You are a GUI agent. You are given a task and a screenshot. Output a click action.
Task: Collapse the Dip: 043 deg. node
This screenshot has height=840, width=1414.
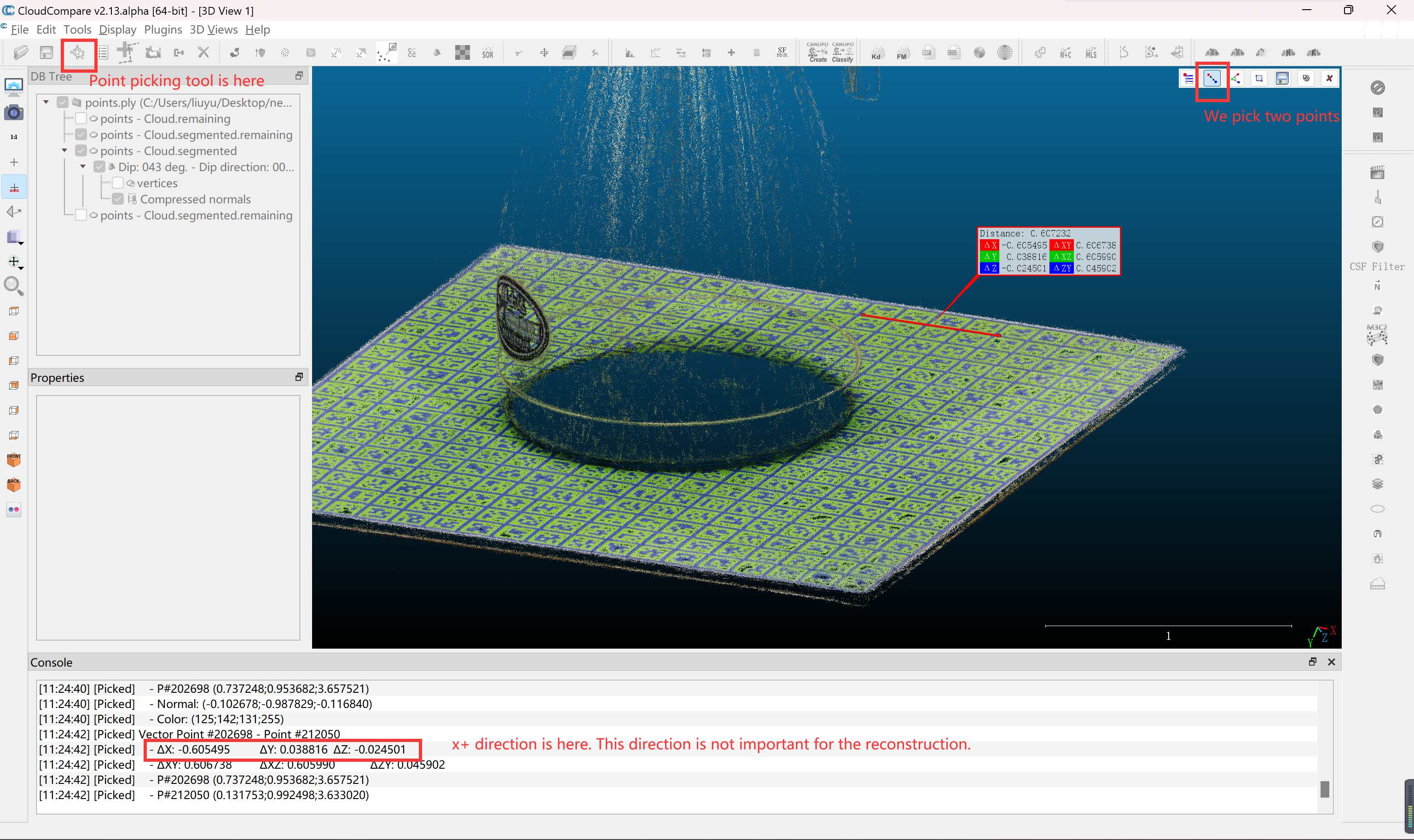[x=83, y=167]
